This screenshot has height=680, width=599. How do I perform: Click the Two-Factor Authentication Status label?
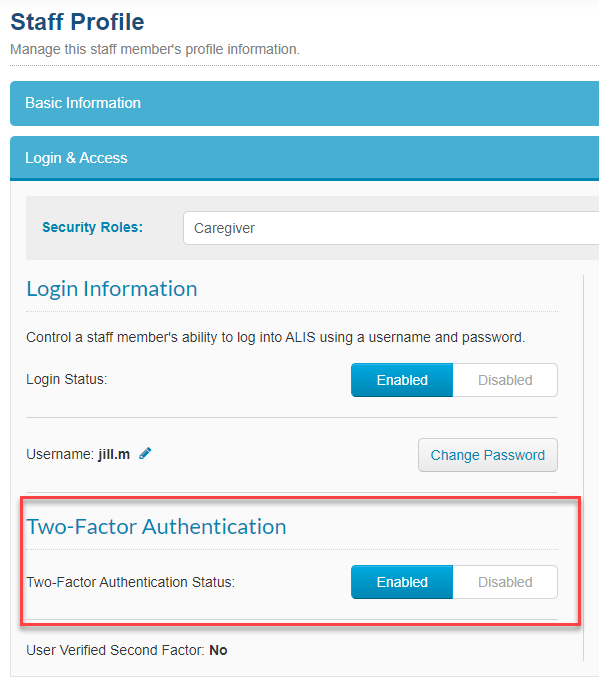(x=131, y=582)
